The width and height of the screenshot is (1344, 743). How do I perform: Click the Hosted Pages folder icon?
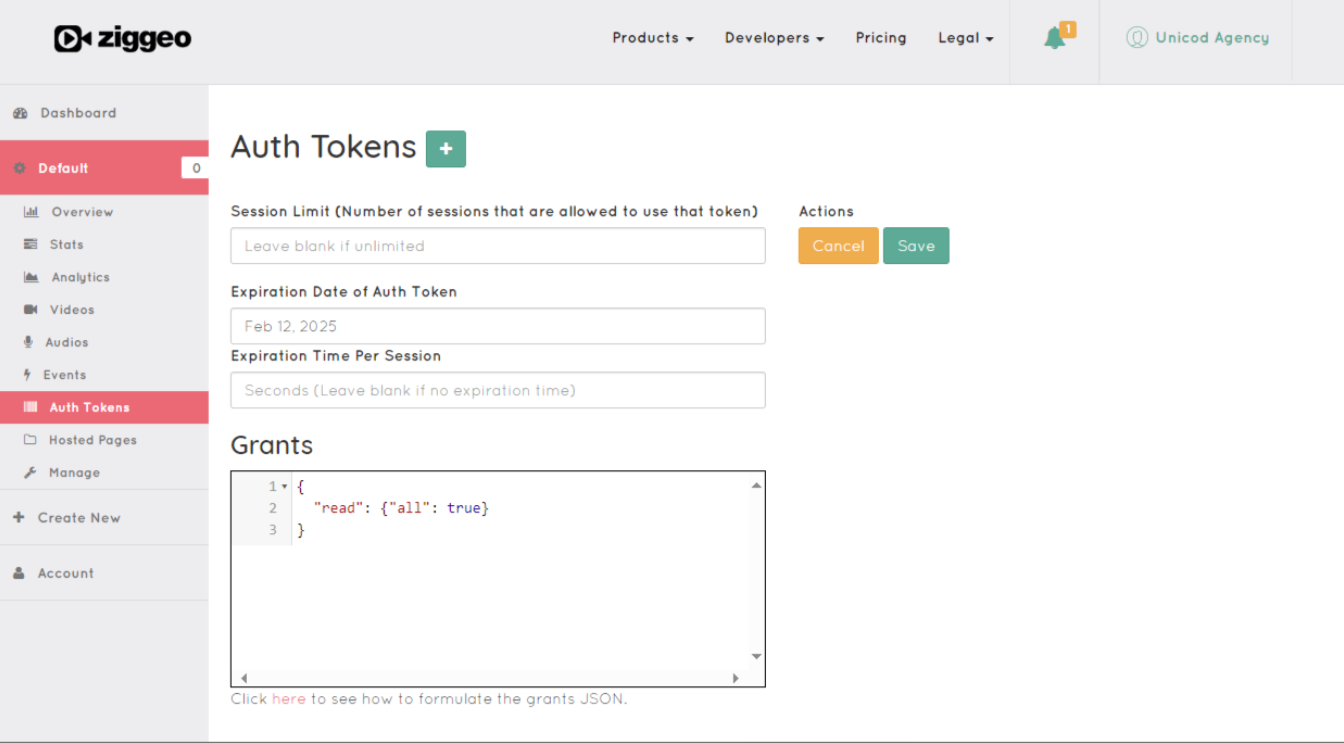(x=30, y=440)
